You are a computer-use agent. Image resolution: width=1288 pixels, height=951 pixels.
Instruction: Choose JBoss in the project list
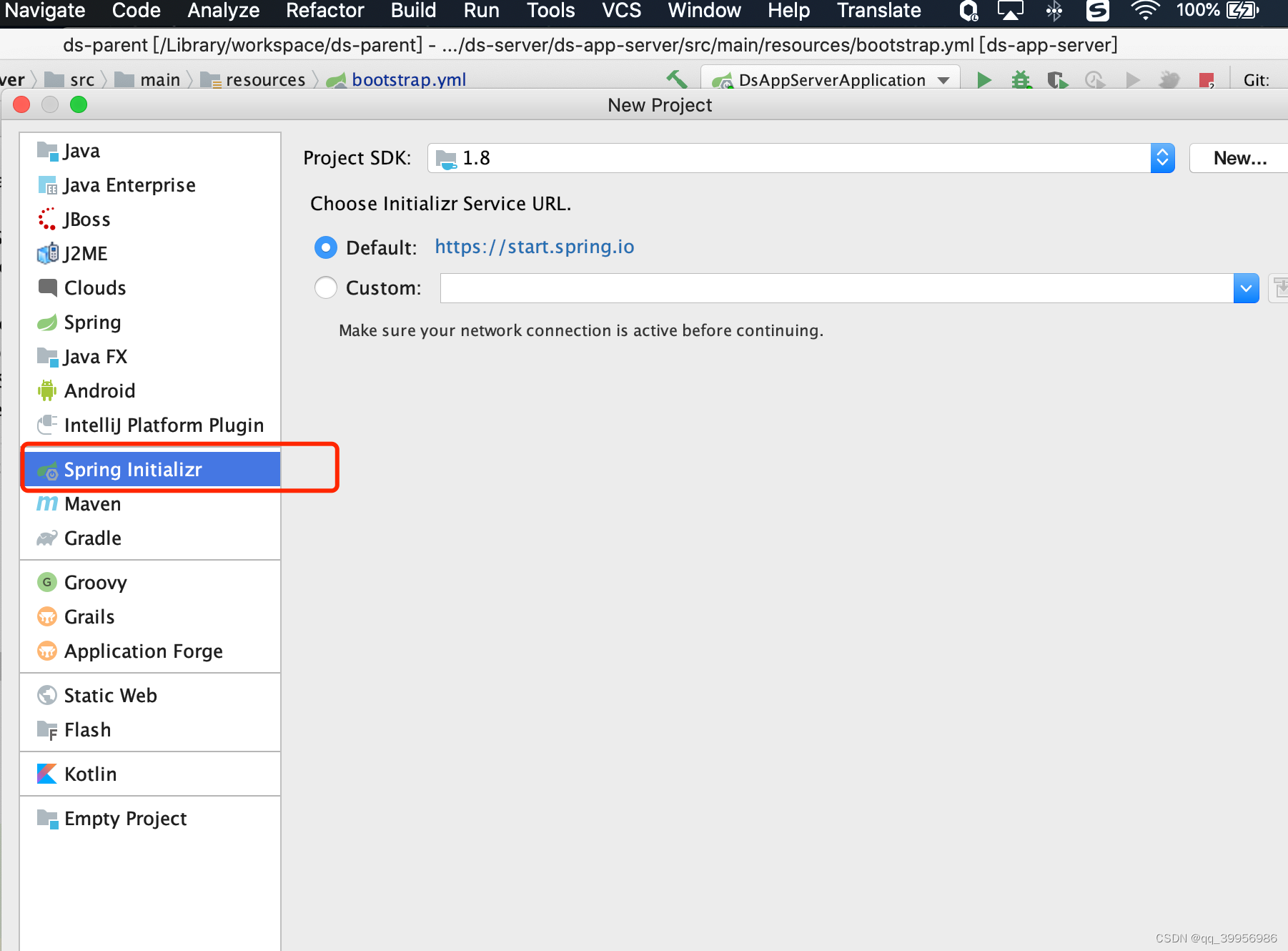point(150,220)
